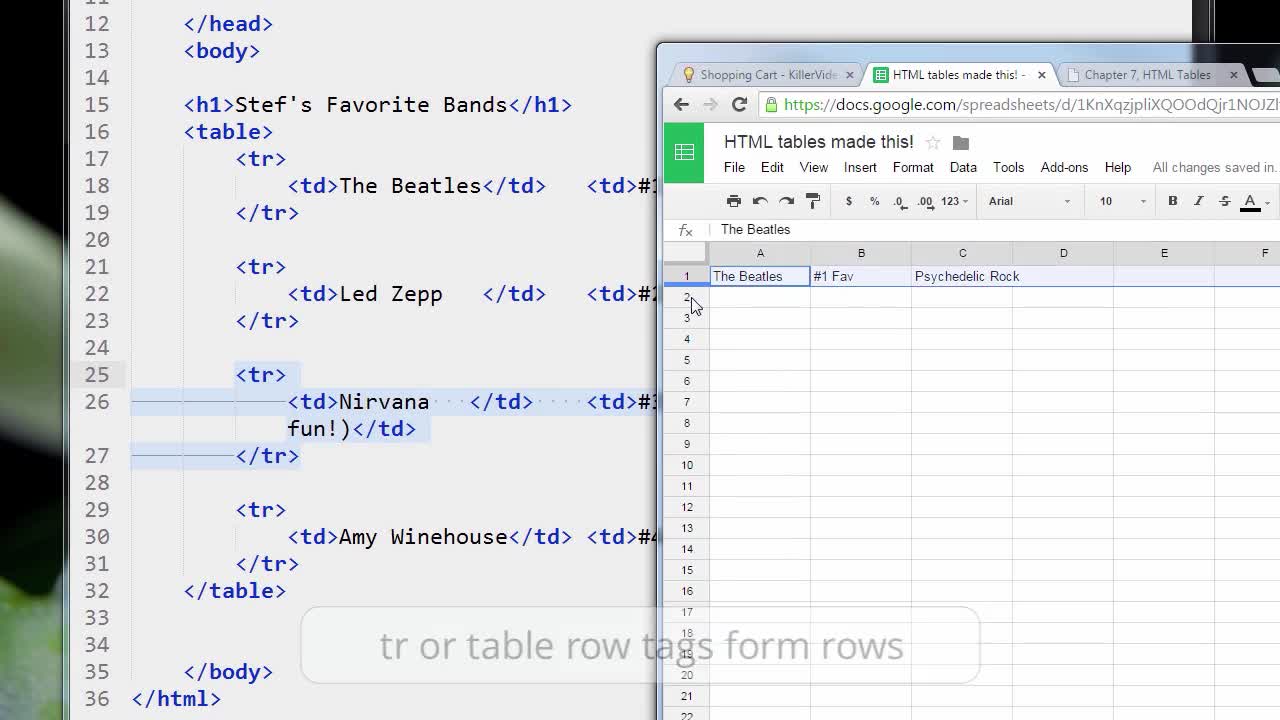Open the Tools menu in Sheets
Viewport: 1280px width, 720px height.
pos(1008,167)
